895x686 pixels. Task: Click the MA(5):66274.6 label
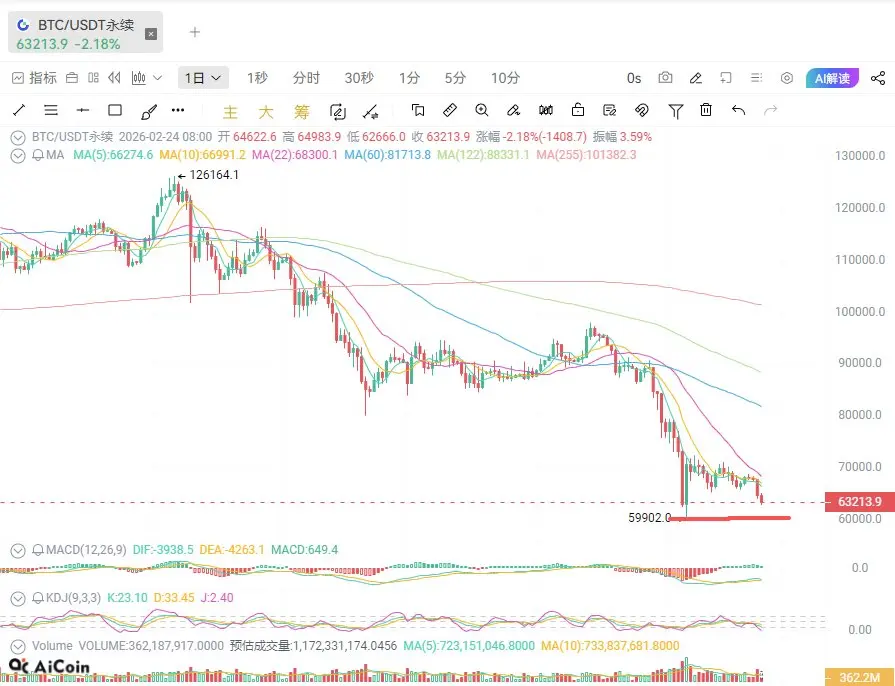(x=113, y=155)
